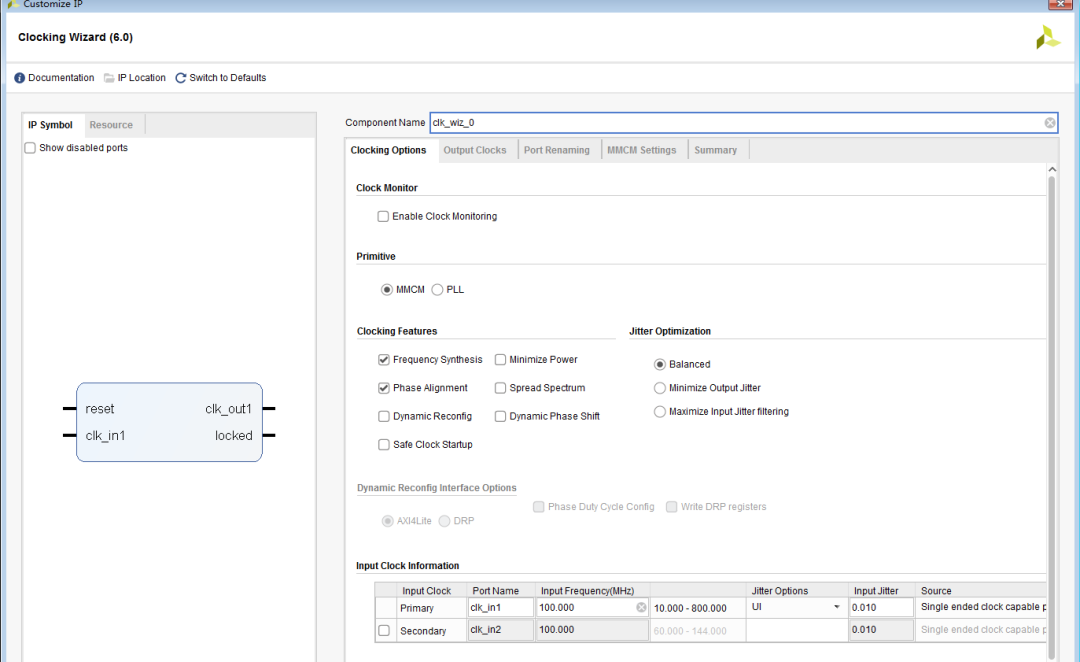Image resolution: width=1080 pixels, height=662 pixels.
Task: Select the Clocking Options tab
Action: [388, 150]
